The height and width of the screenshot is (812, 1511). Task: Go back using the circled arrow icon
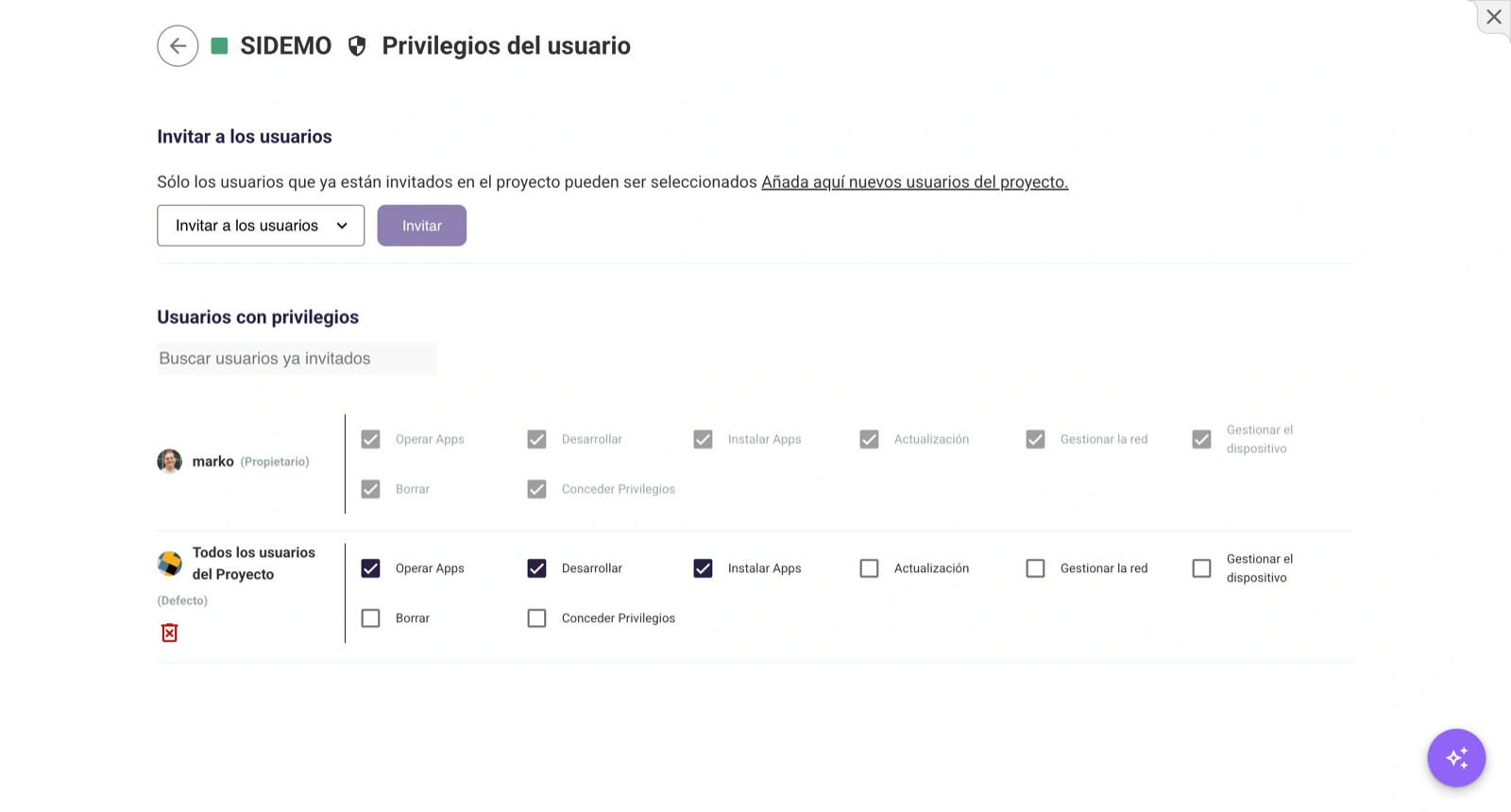click(x=178, y=45)
